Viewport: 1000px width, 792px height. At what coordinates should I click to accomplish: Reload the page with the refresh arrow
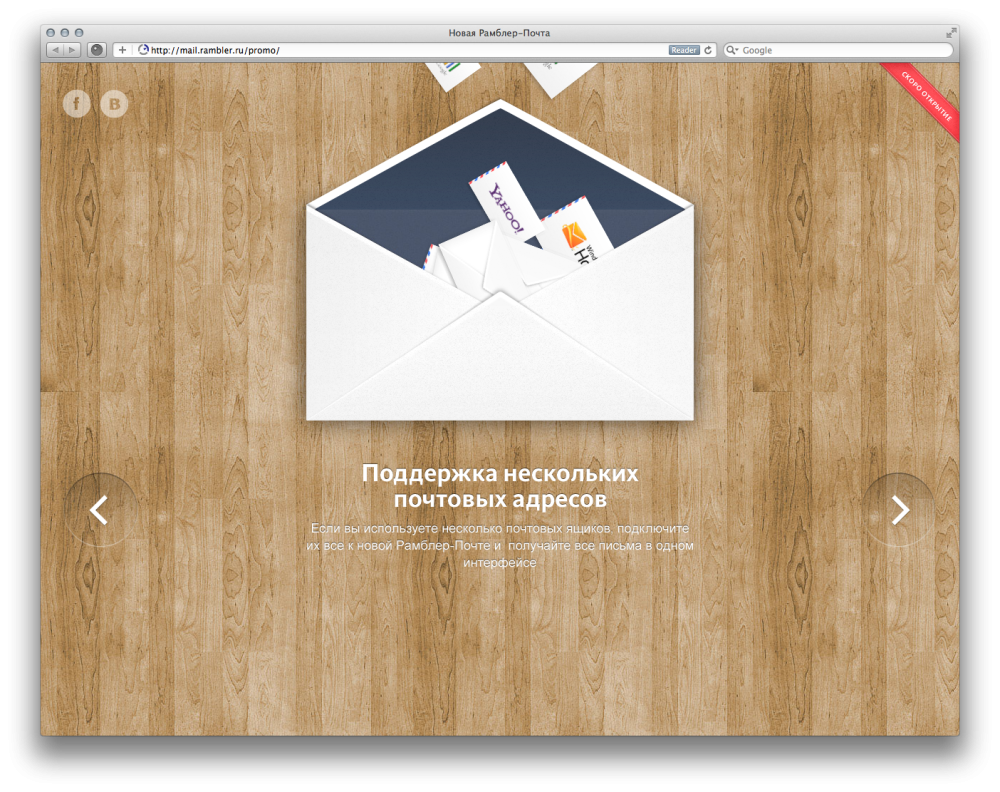708,50
